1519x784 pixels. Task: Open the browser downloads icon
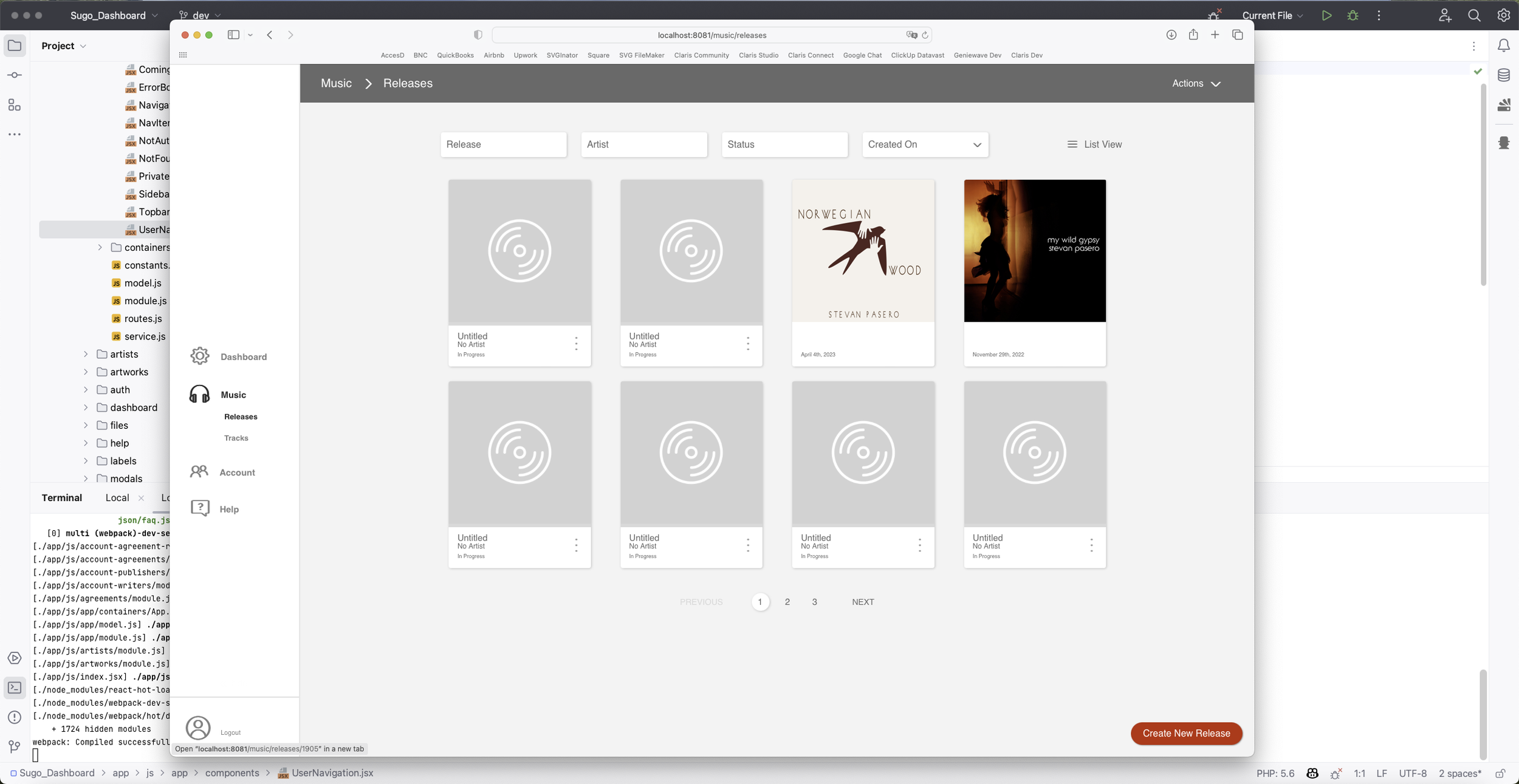pos(1171,35)
